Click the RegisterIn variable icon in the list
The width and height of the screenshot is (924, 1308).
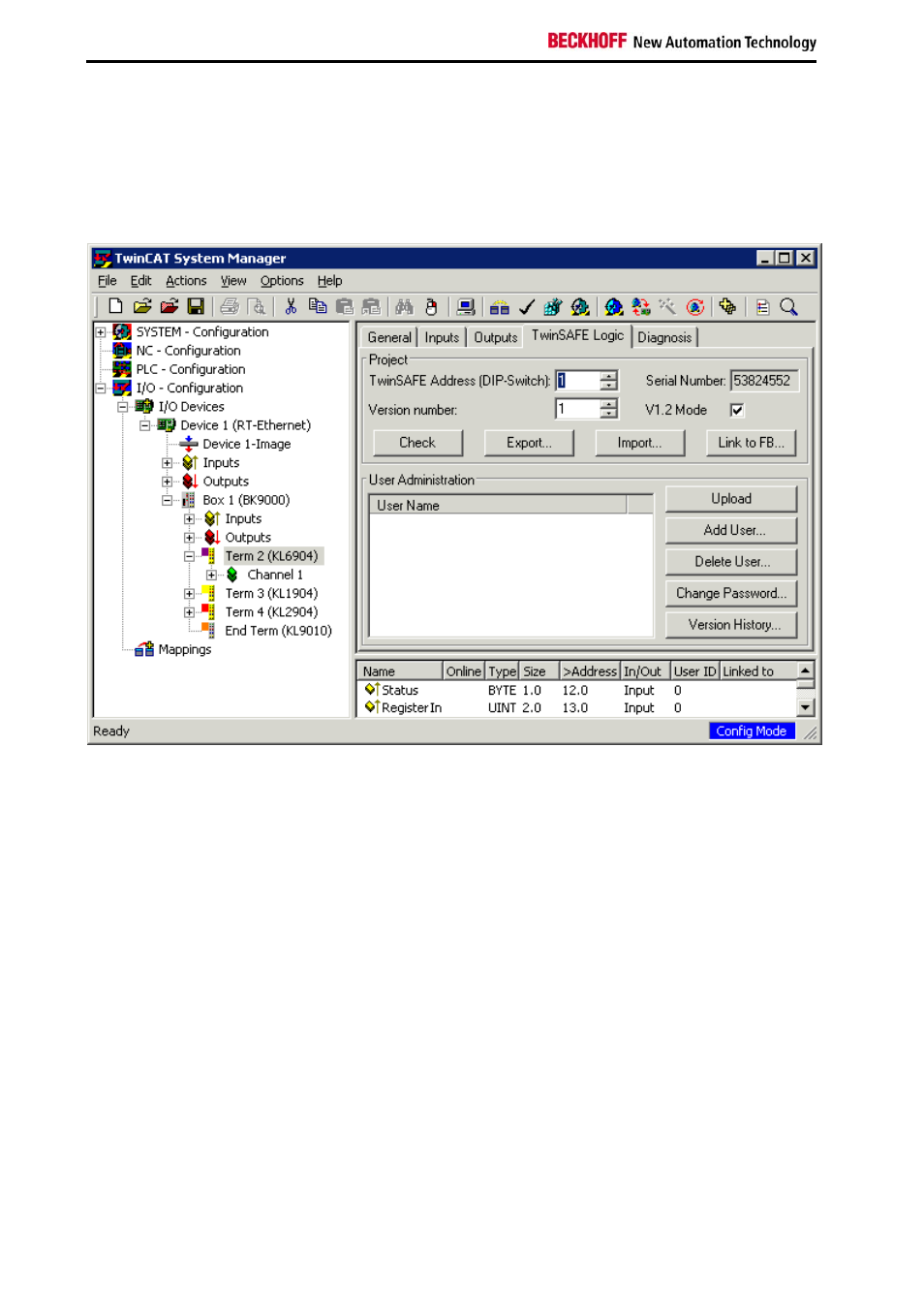[371, 707]
